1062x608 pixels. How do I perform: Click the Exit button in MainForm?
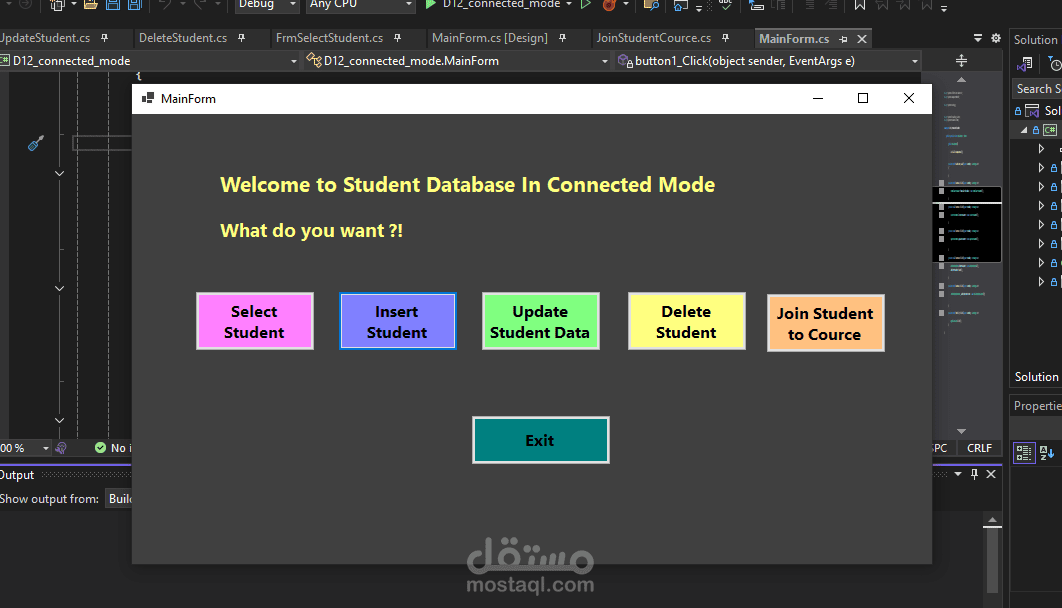(540, 440)
